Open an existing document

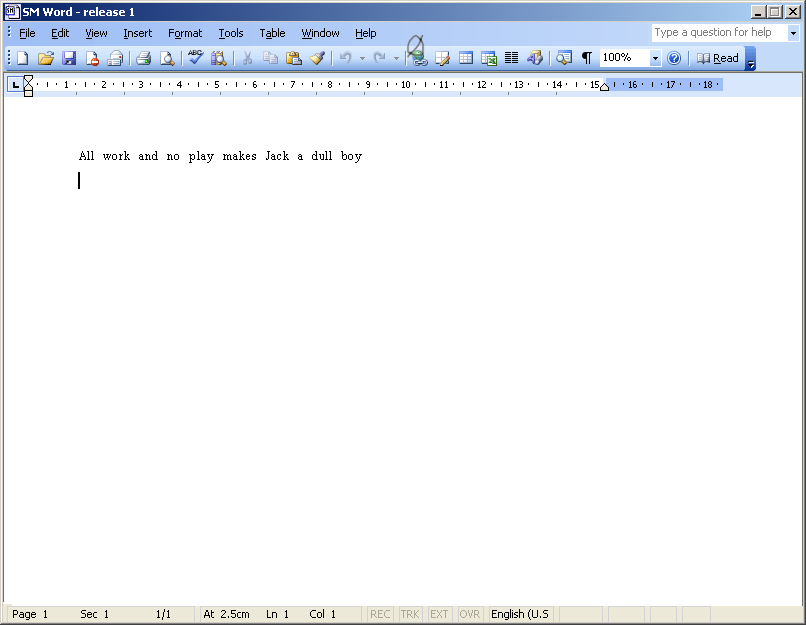(45, 57)
